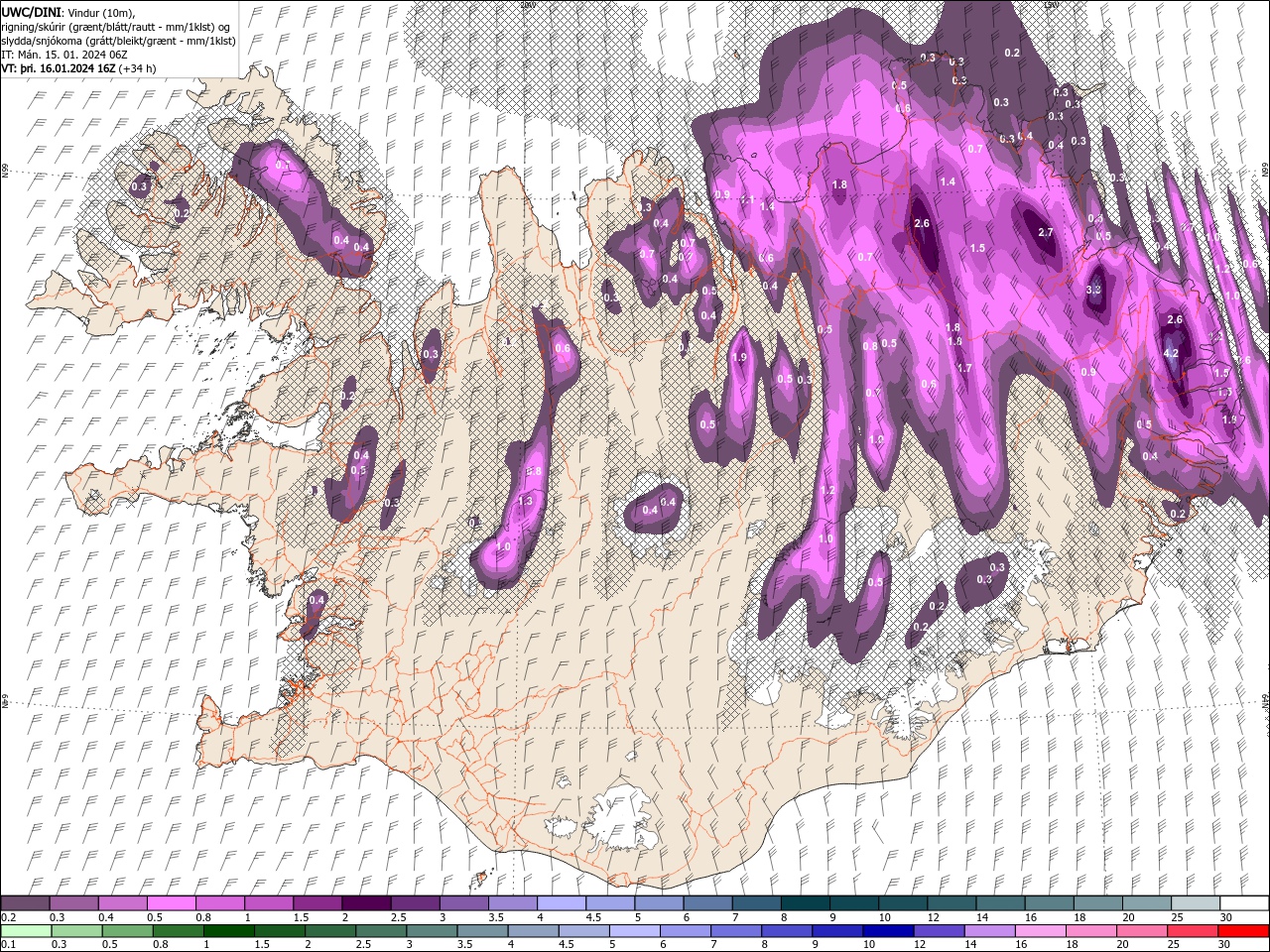Select upper legend swatch starting at 6
The height and width of the screenshot is (952, 1270).
point(705,903)
